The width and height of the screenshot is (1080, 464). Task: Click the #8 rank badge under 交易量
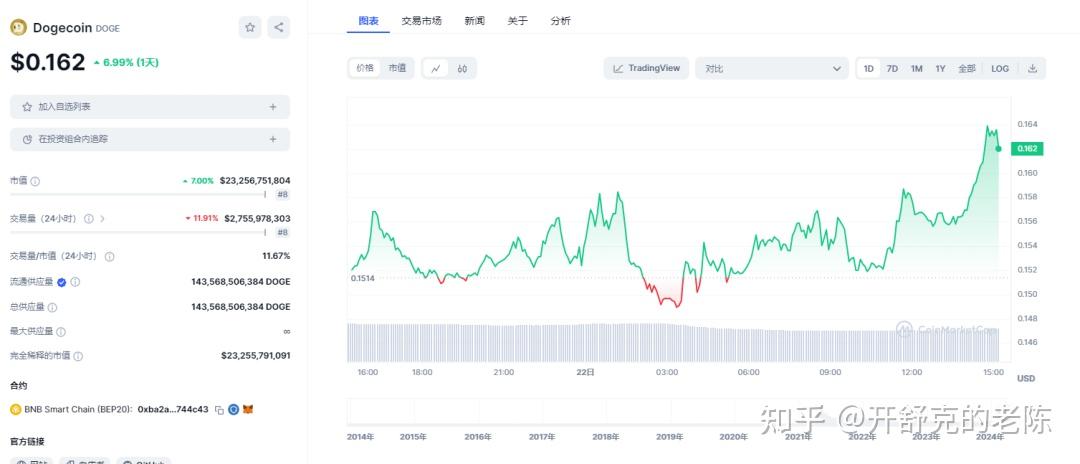(x=282, y=233)
